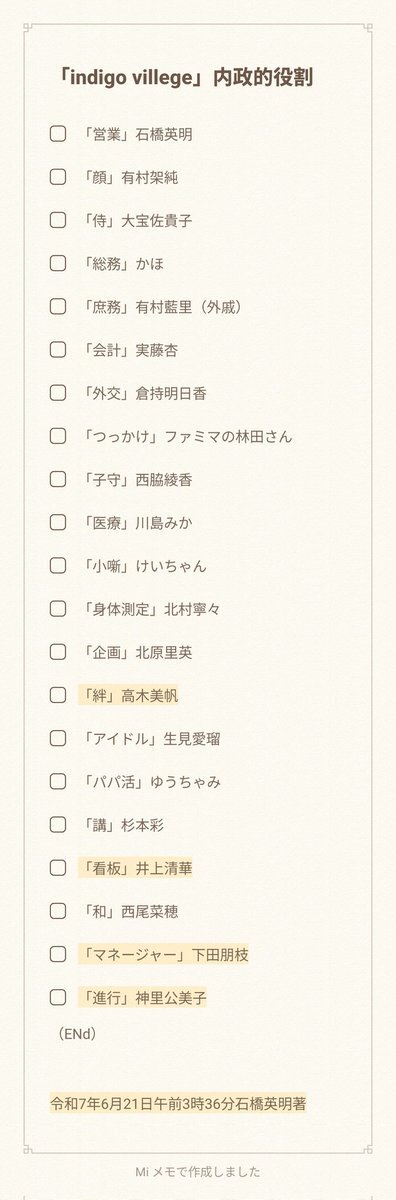Toggle 「パパ活」ゆうちゃみ checkbox

click(x=58, y=781)
